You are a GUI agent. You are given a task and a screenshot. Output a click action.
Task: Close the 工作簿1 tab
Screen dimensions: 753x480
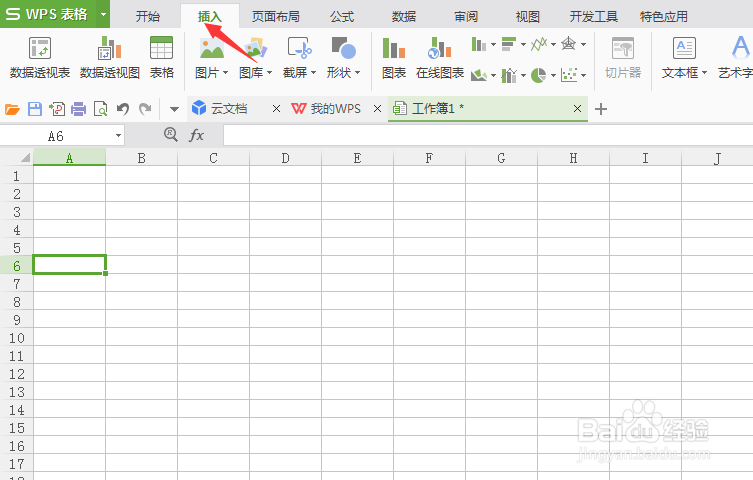(x=577, y=109)
